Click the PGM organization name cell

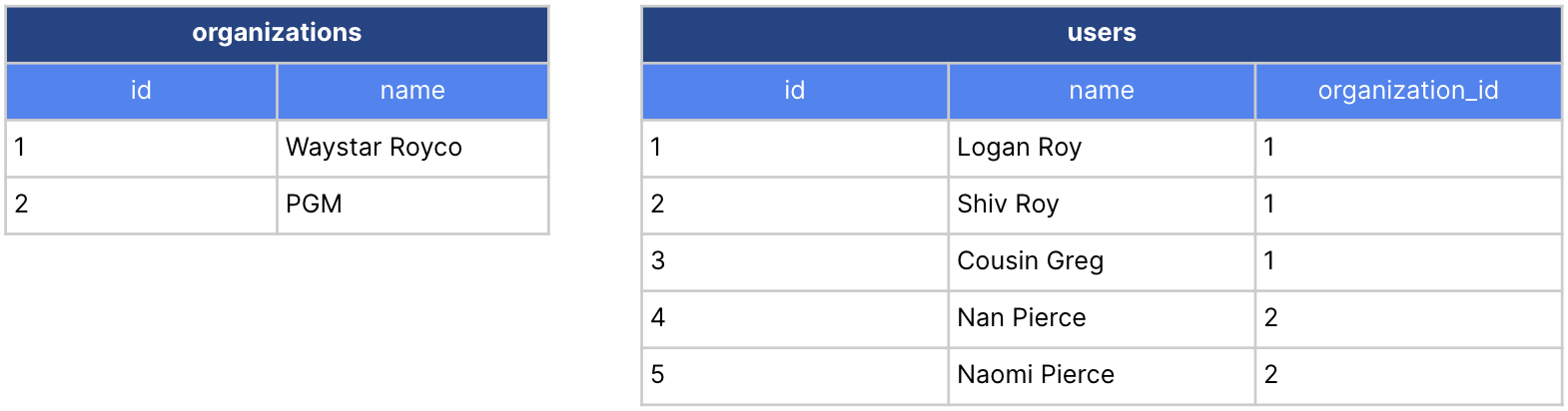[x=412, y=205]
